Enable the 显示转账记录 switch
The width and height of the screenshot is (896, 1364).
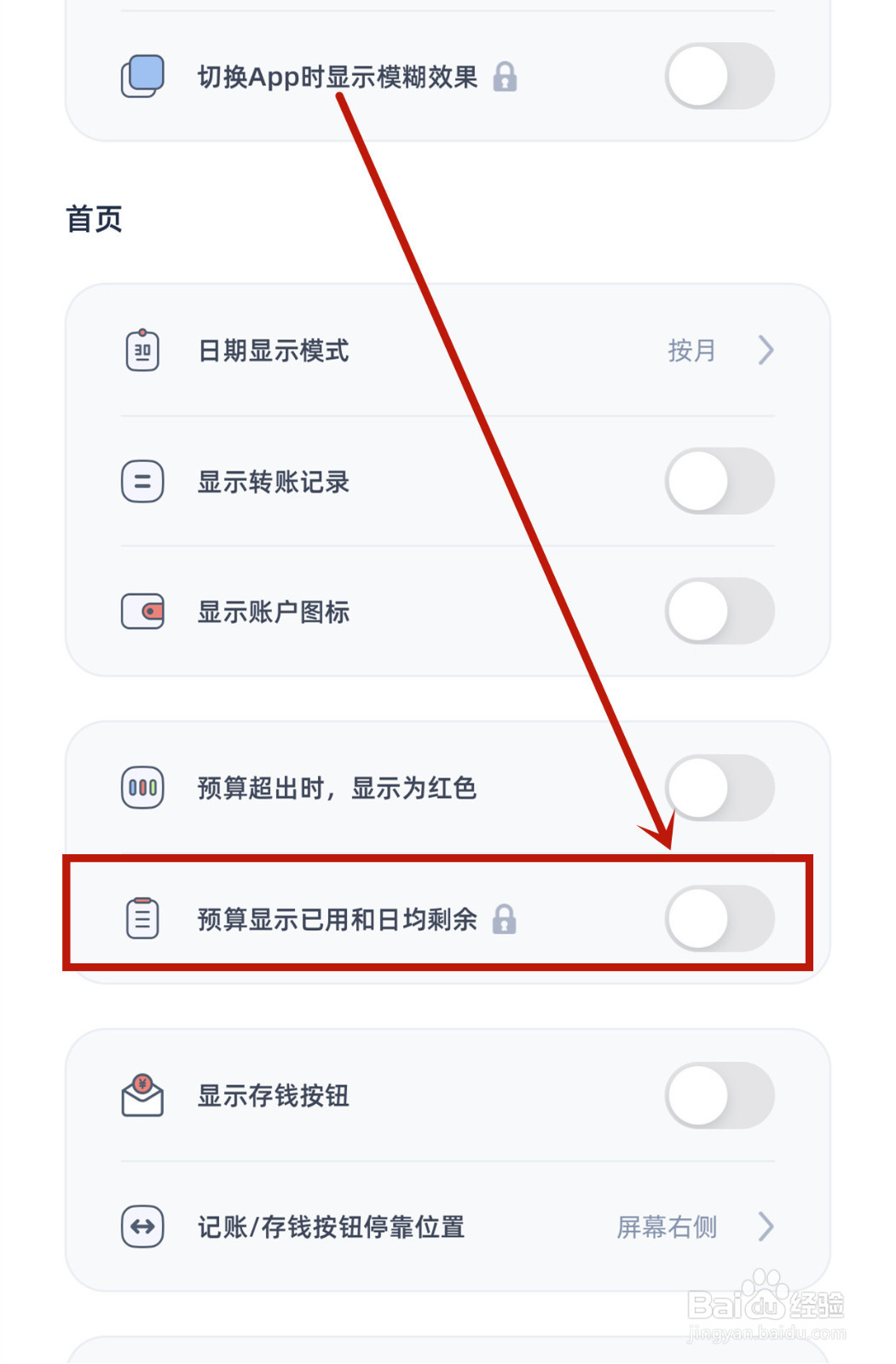[x=719, y=482]
